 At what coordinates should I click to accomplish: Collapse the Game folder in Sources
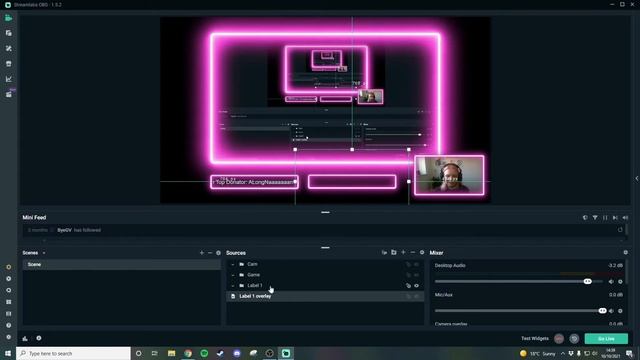coord(233,275)
